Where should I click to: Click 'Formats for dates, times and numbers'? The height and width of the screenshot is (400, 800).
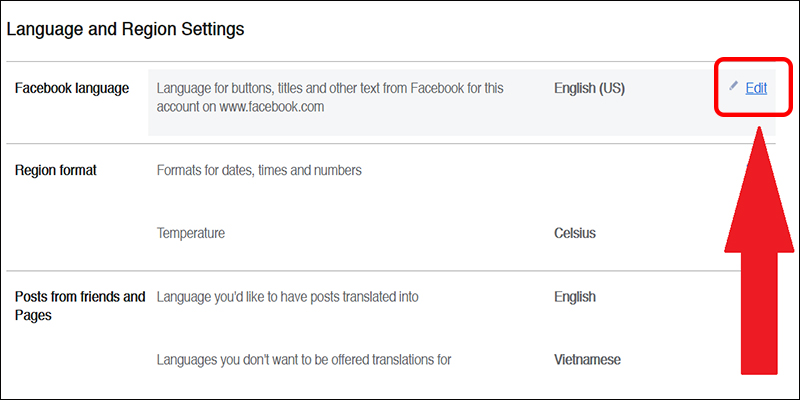(x=259, y=170)
